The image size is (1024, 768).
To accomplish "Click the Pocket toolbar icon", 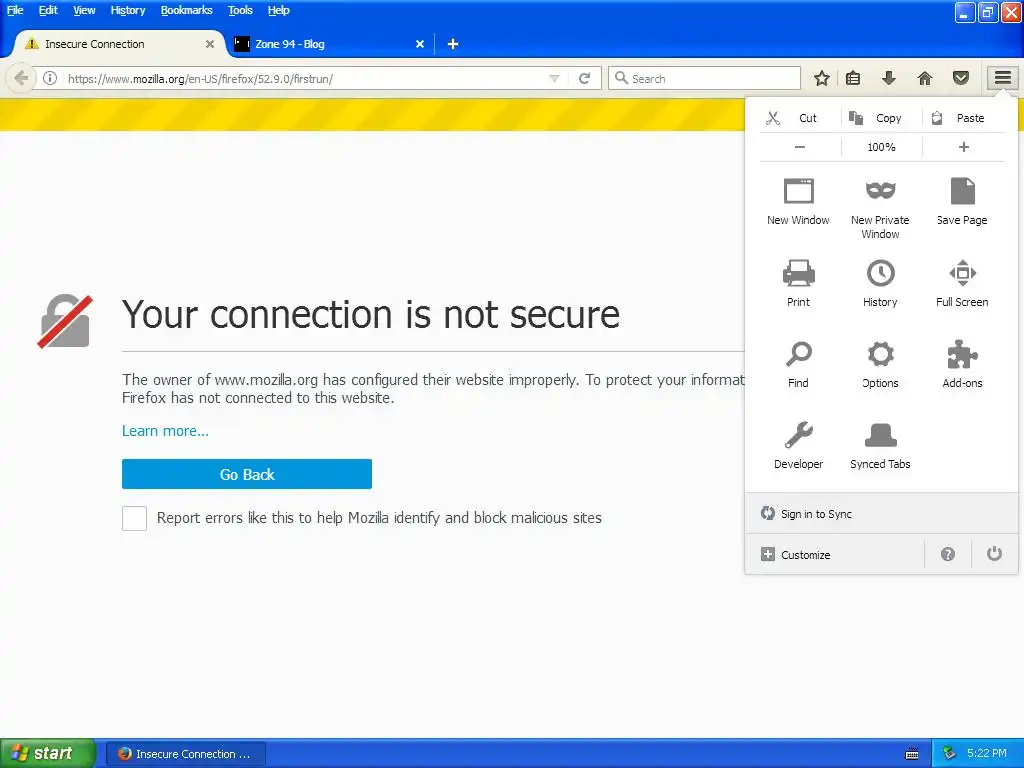I will 961,78.
